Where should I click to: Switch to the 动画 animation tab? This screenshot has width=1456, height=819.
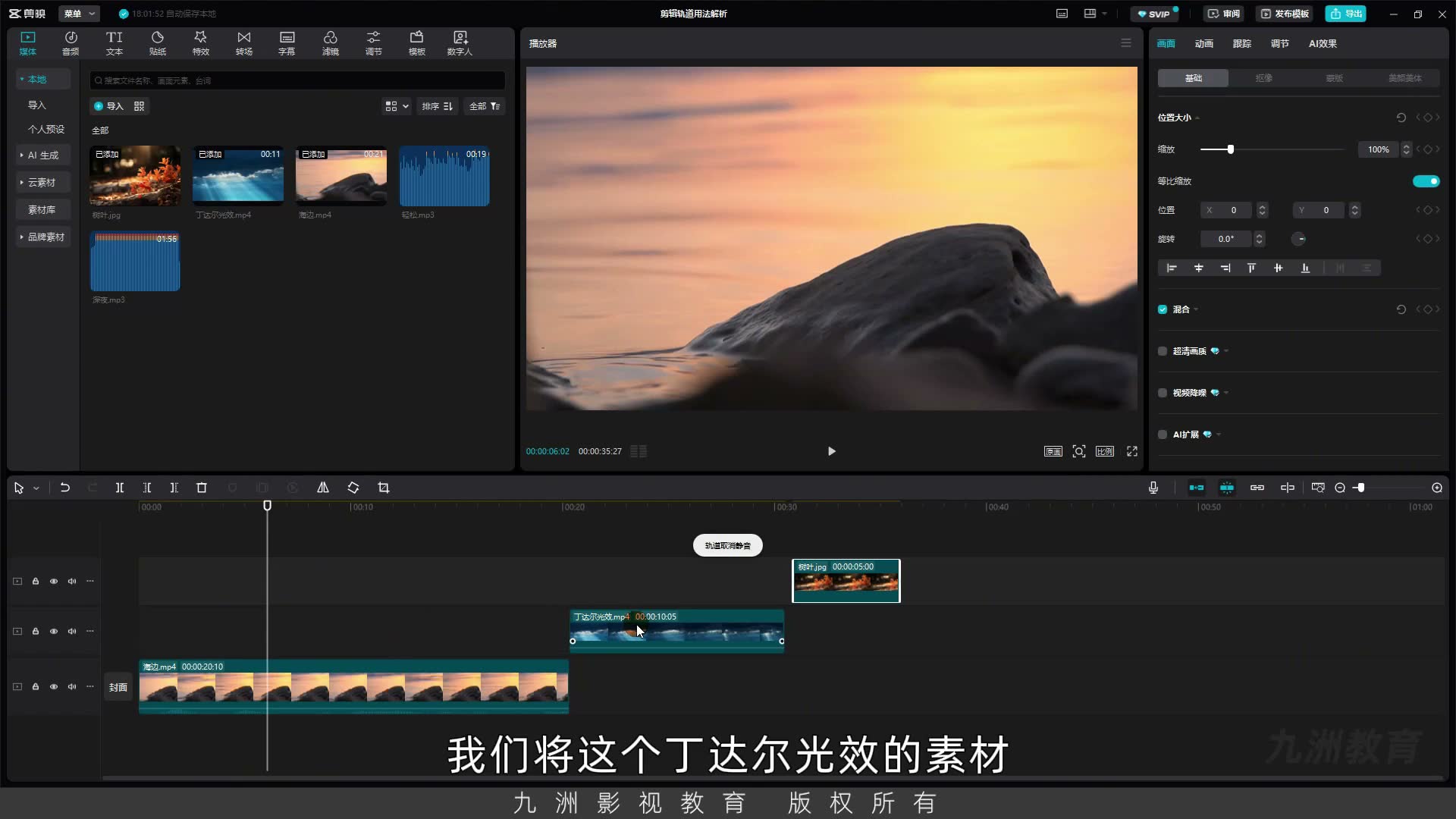click(x=1204, y=43)
